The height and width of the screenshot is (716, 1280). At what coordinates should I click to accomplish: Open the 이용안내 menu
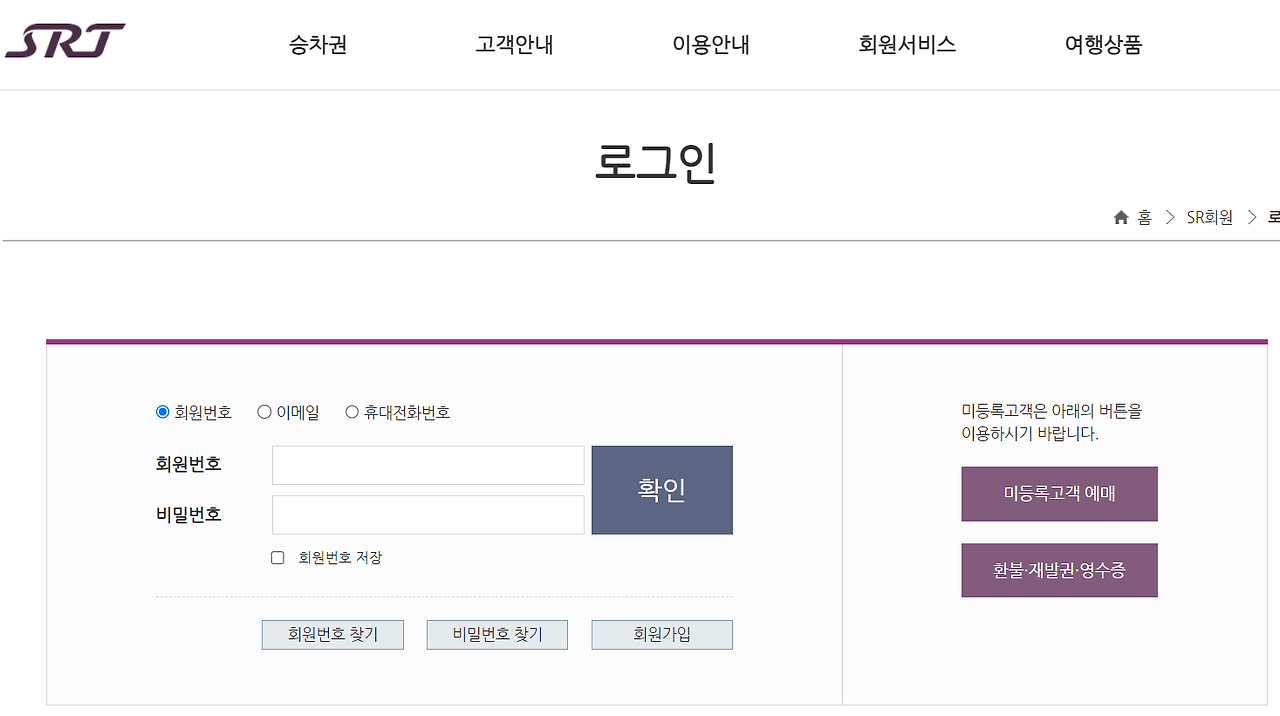point(710,45)
